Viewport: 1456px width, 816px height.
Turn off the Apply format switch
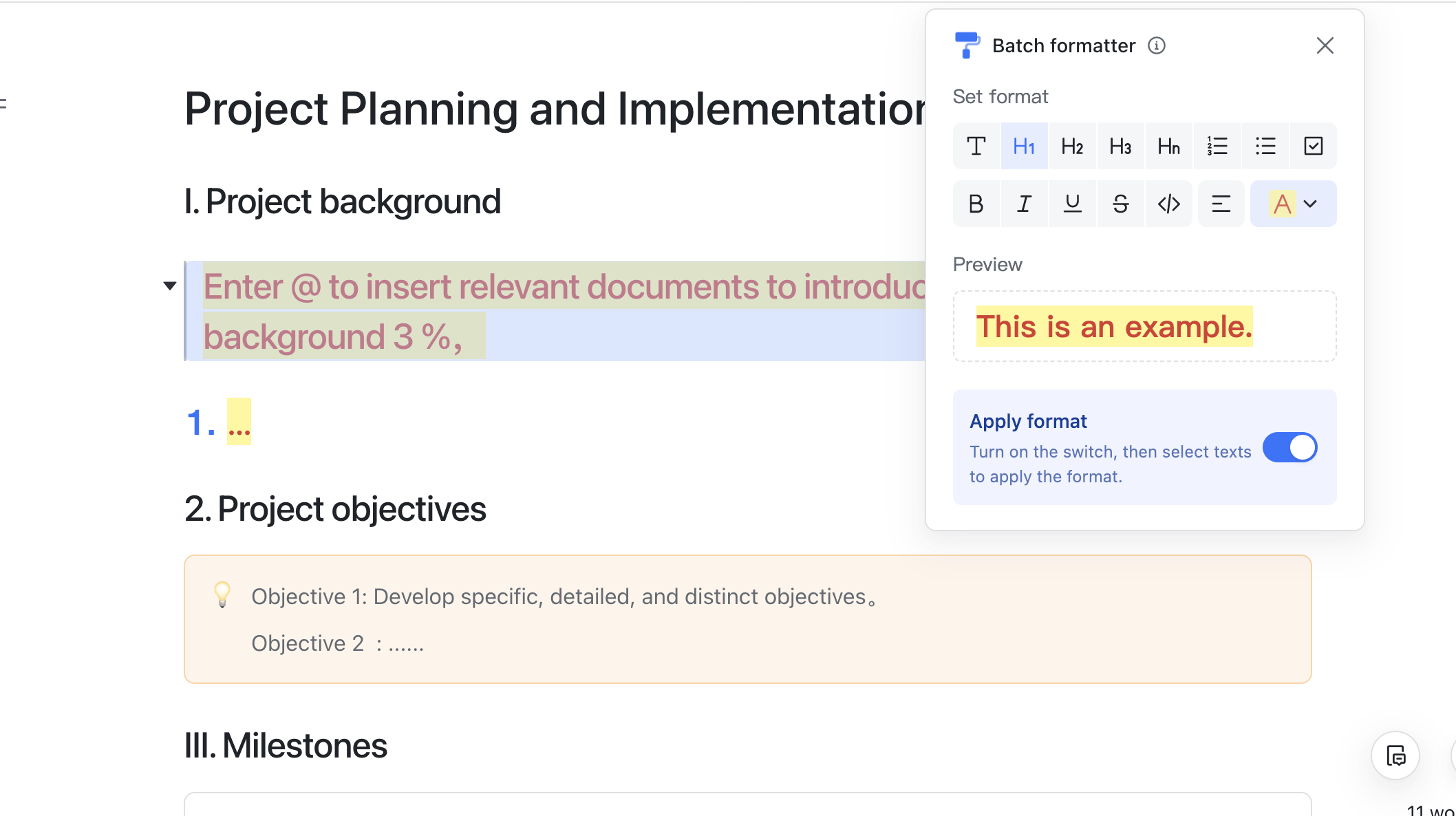pyautogui.click(x=1289, y=448)
